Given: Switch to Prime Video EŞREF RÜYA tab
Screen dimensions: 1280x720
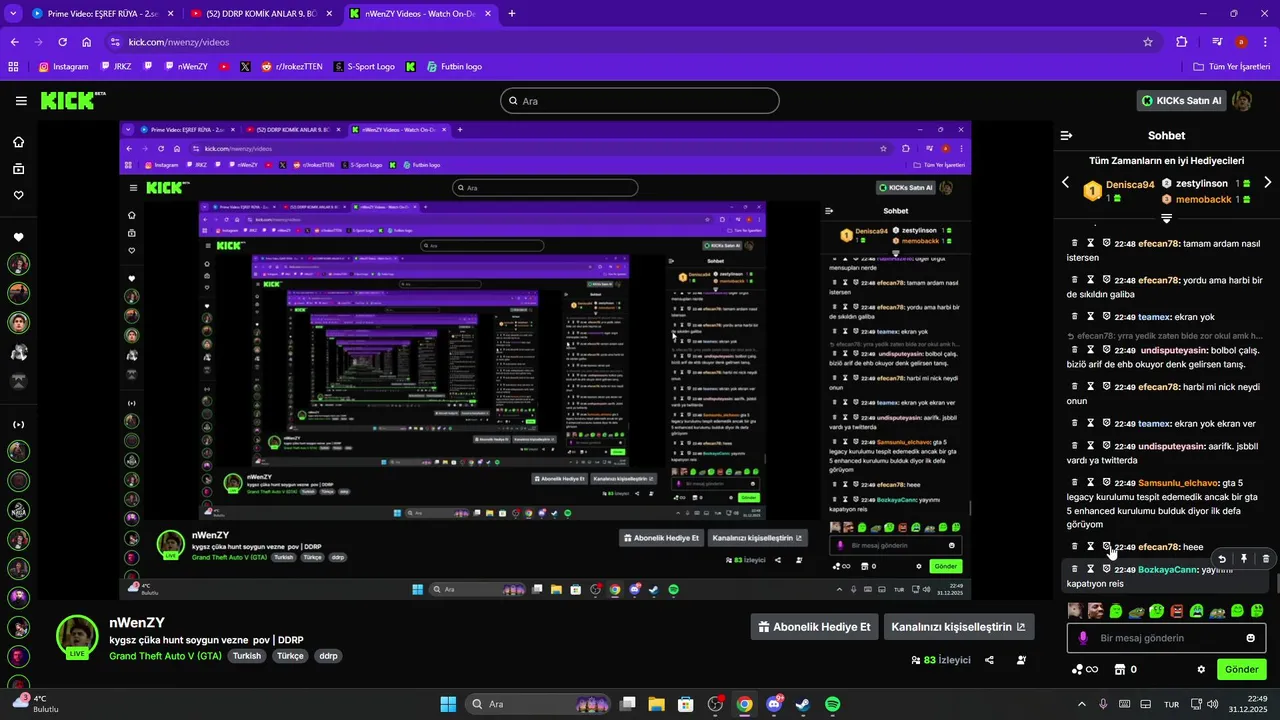Looking at the screenshot, I should tap(103, 14).
